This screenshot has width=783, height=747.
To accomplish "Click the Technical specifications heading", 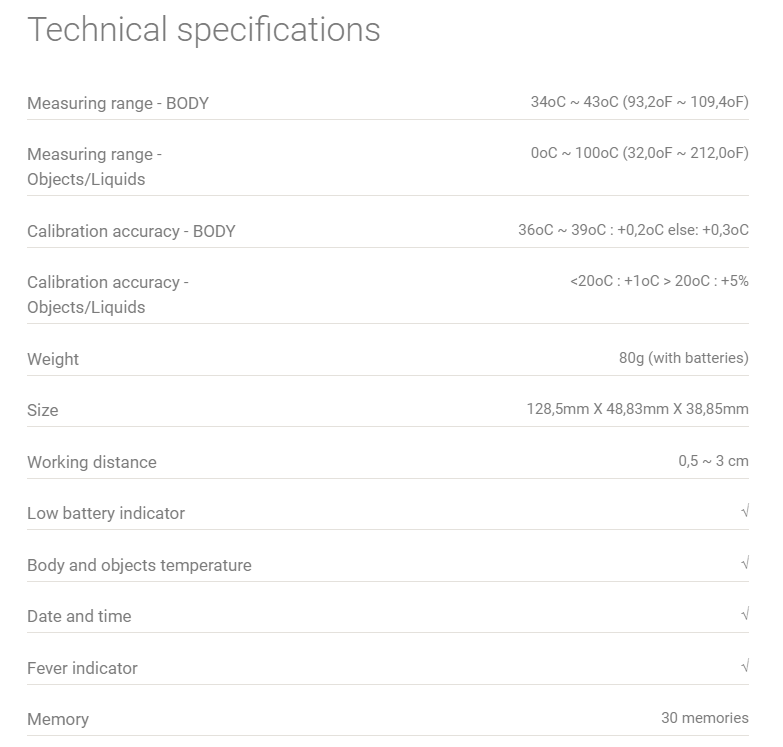I will 204,30.
